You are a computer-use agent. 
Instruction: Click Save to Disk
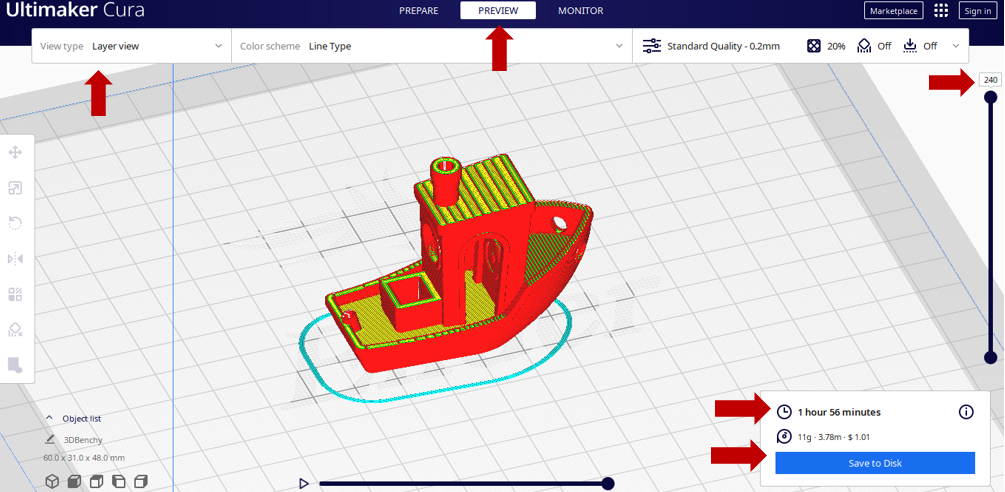(875, 463)
